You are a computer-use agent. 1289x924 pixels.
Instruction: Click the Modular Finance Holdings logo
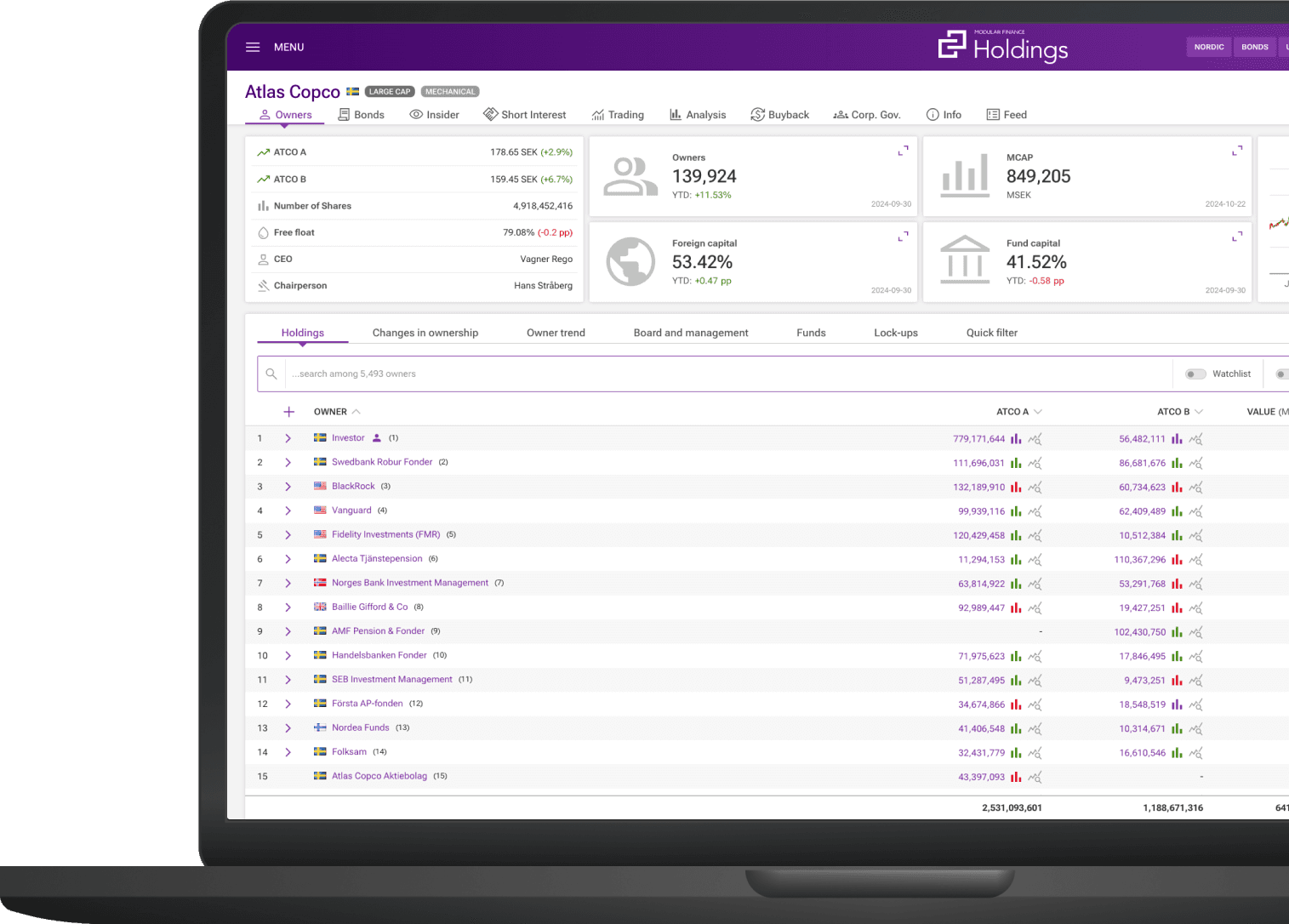tap(1002, 45)
